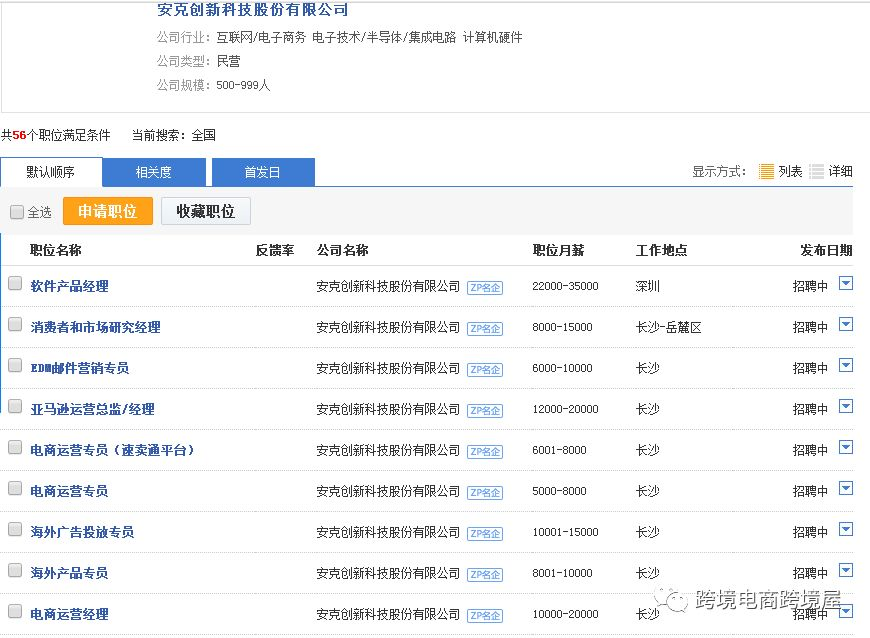Open the 海外产品专员 job link
870x638 pixels.
[69, 574]
